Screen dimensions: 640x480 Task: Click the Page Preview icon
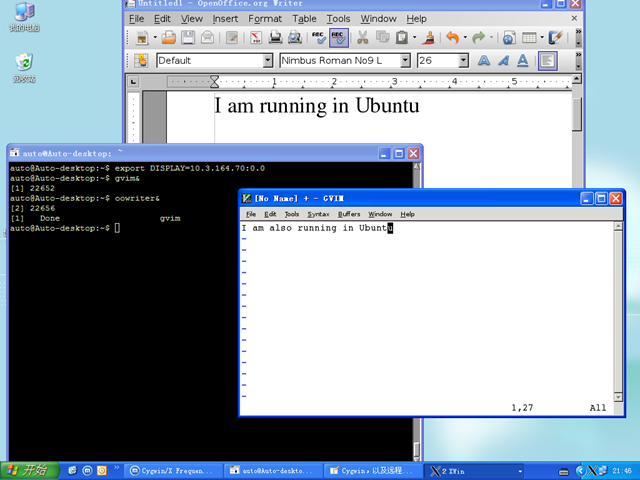point(295,38)
